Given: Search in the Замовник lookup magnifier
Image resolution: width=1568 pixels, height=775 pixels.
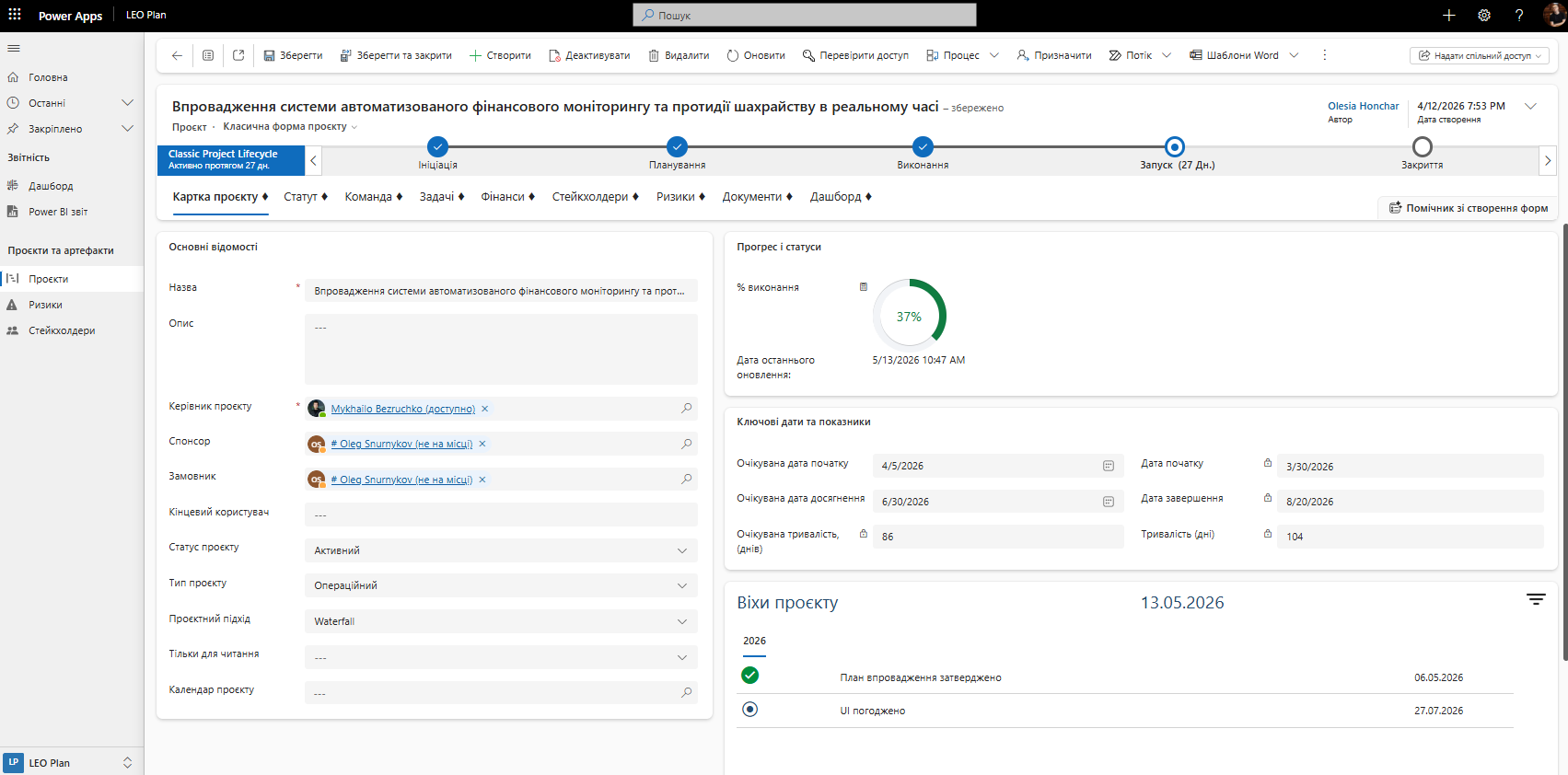Looking at the screenshot, I should (x=686, y=479).
